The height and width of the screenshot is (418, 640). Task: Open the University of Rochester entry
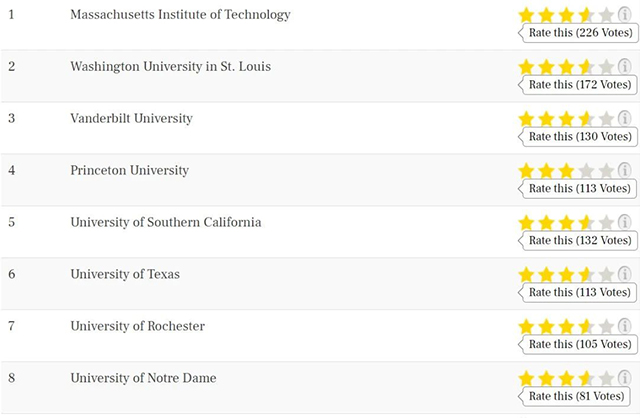[x=138, y=326]
